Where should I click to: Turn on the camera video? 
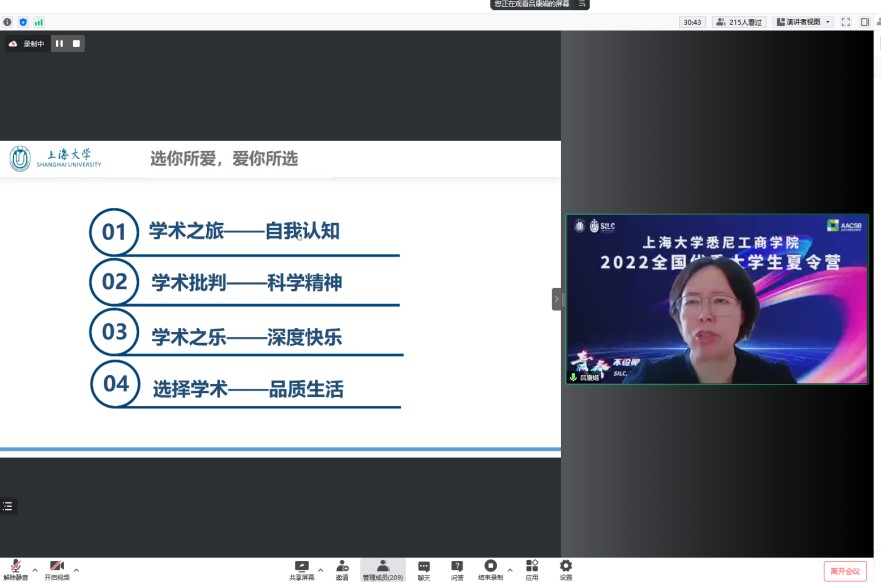click(x=57, y=567)
